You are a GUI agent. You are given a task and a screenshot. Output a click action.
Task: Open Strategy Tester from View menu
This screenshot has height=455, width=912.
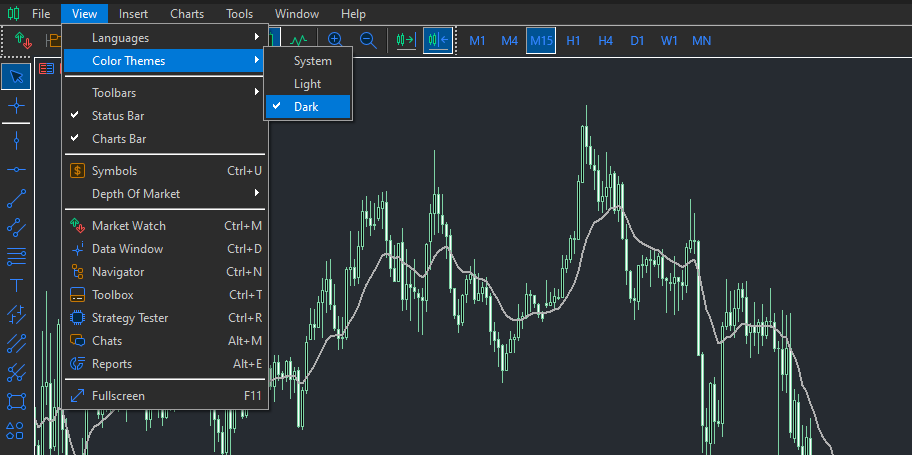point(165,318)
